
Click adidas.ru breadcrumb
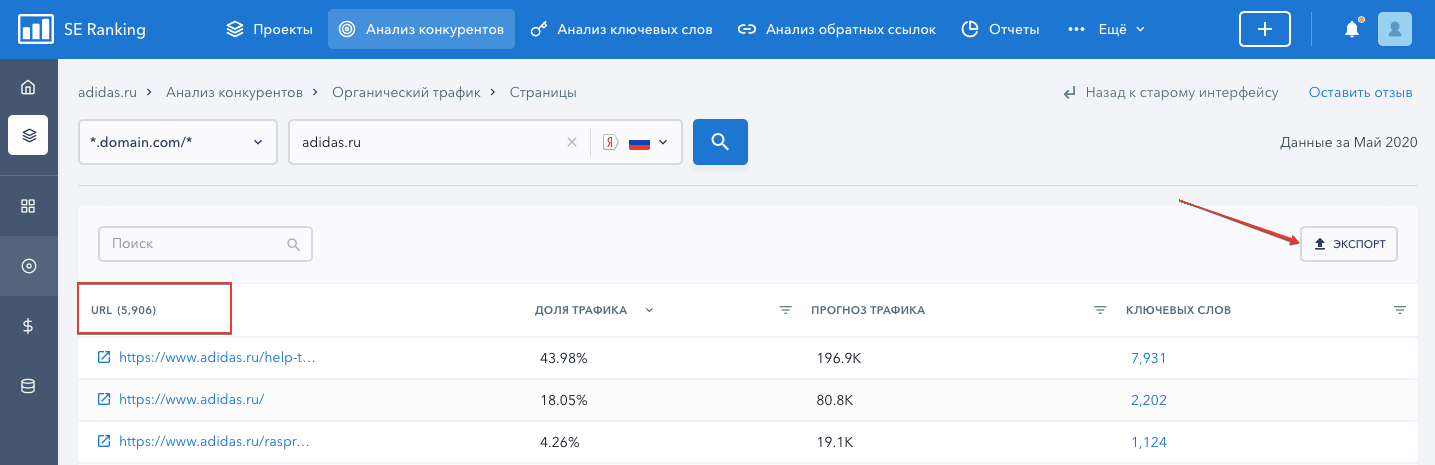[107, 92]
